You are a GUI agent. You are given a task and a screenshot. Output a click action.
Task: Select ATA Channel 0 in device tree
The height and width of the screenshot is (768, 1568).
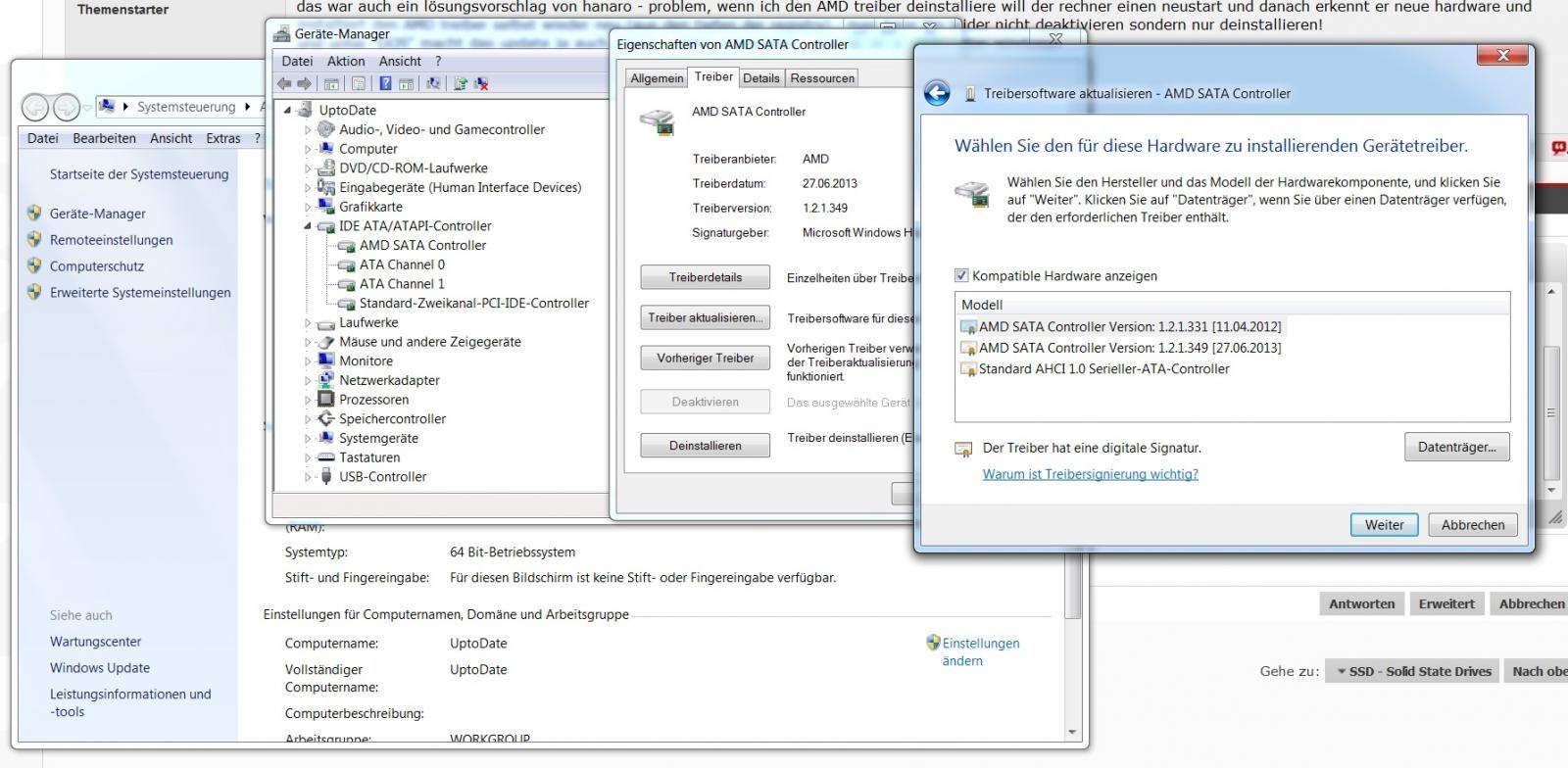click(x=402, y=264)
